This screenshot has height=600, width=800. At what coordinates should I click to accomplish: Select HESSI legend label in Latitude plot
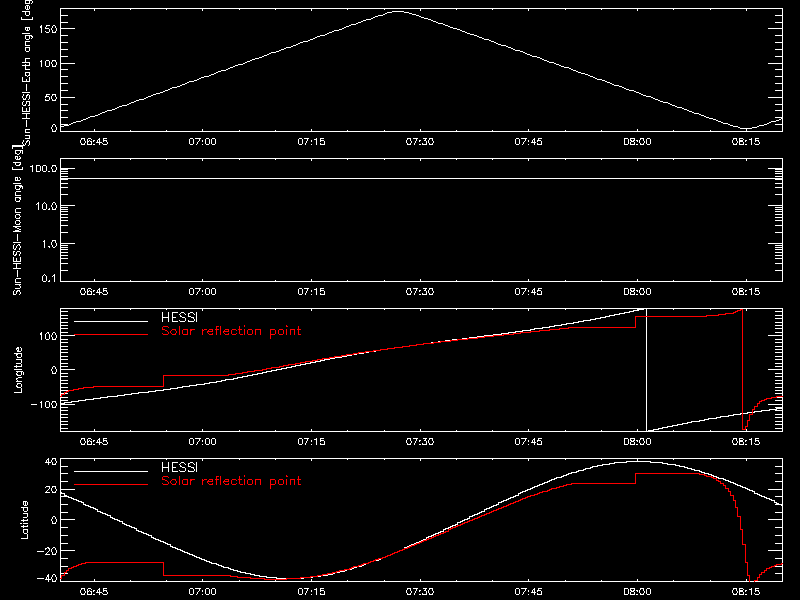click(179, 467)
